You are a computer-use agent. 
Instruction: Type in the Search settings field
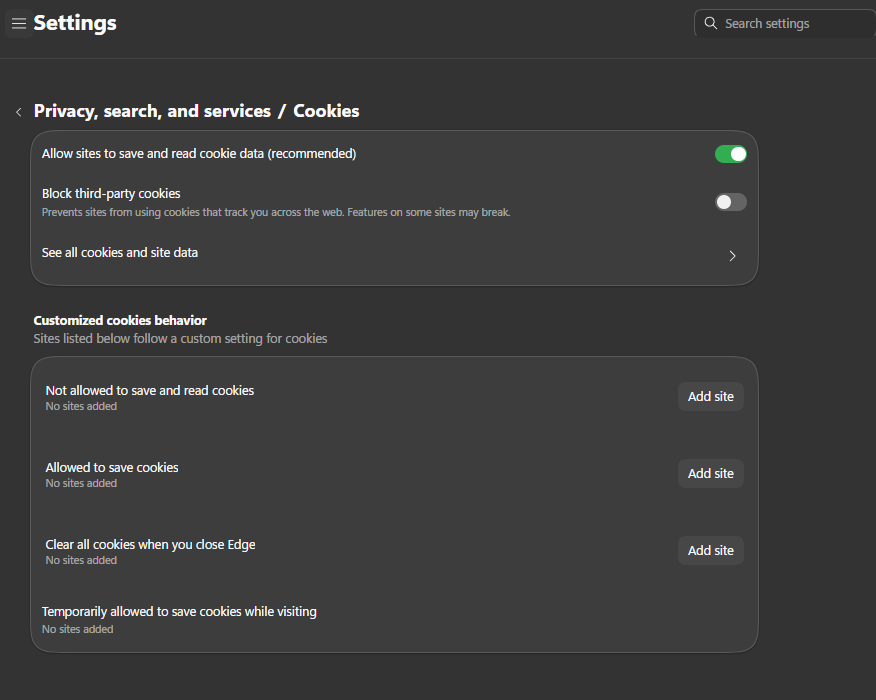tap(790, 23)
